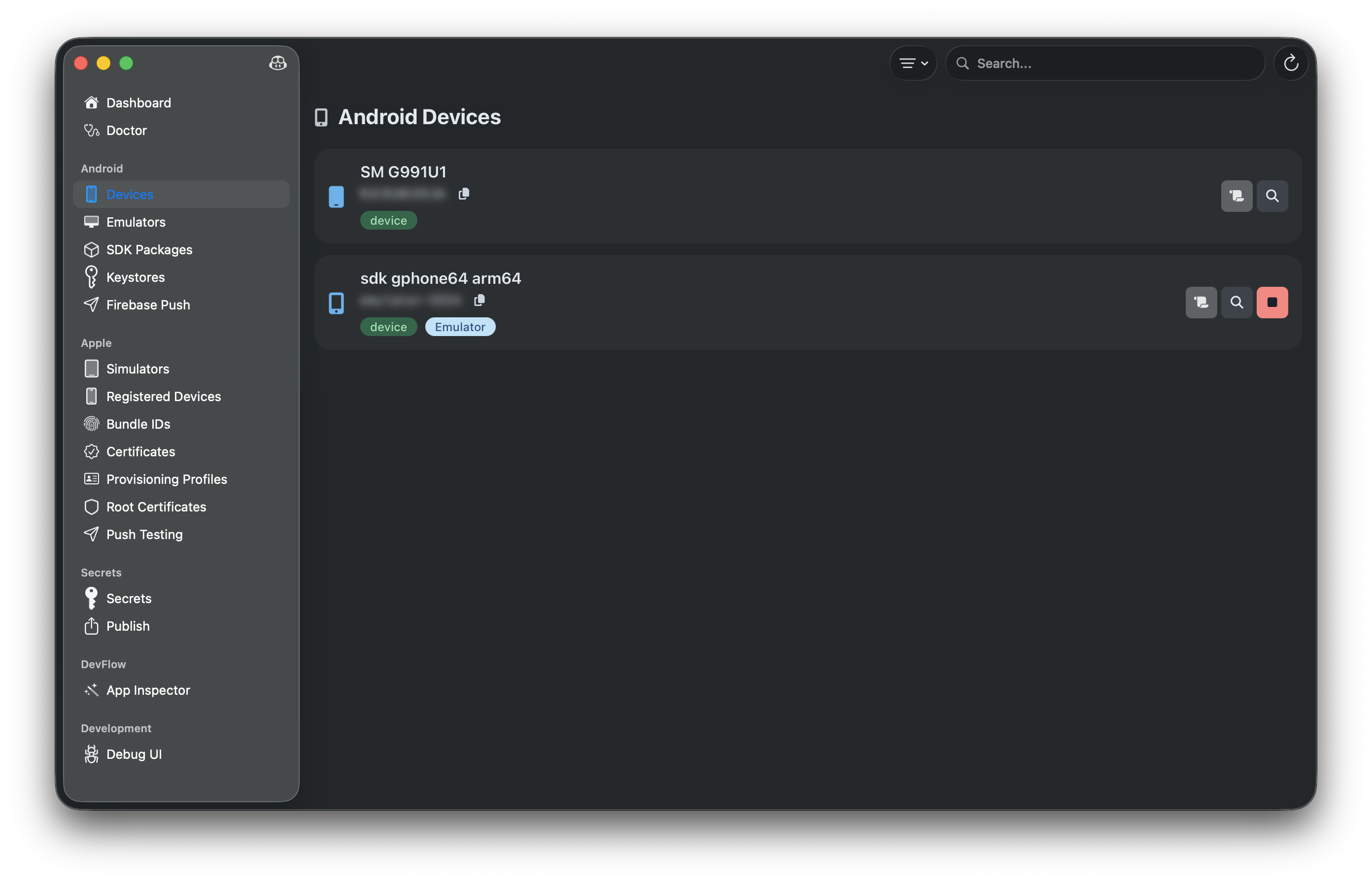Click the cloud icon atop the sidebar

tap(277, 64)
